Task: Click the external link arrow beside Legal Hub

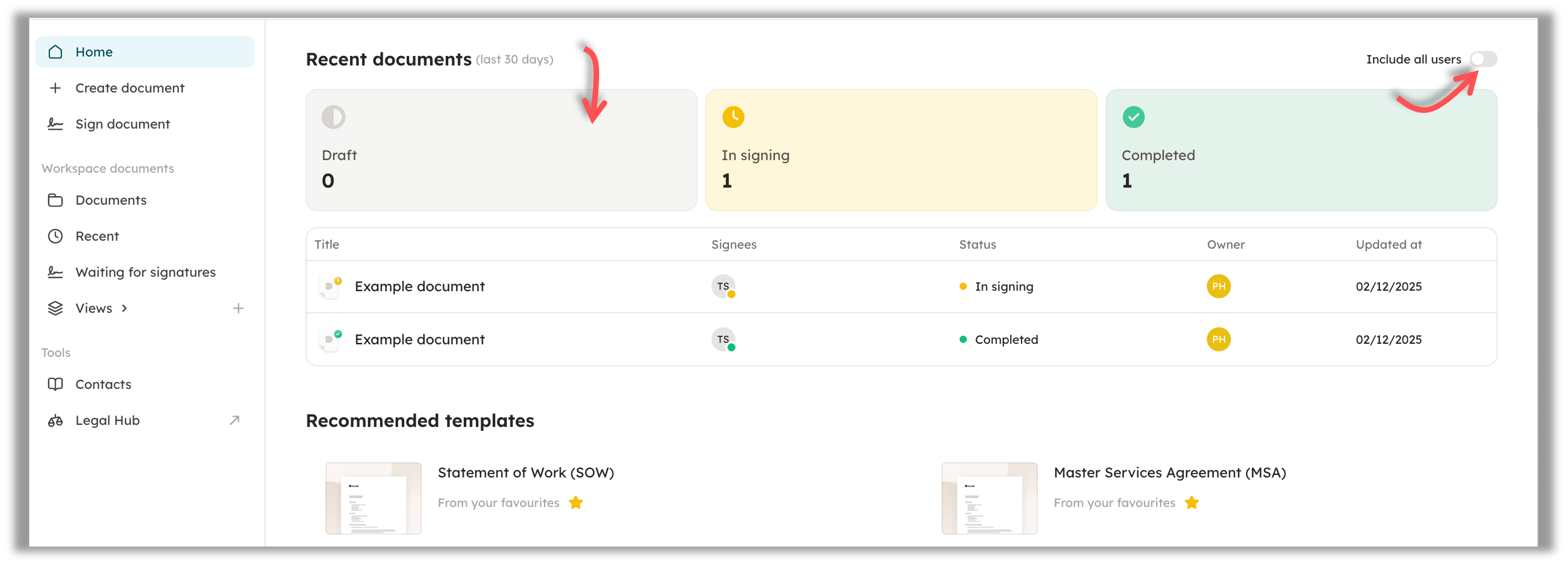Action: coord(234,420)
